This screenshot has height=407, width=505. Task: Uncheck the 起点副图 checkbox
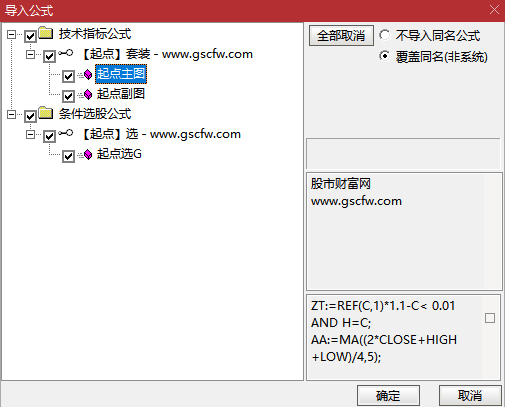pyautogui.click(x=68, y=96)
